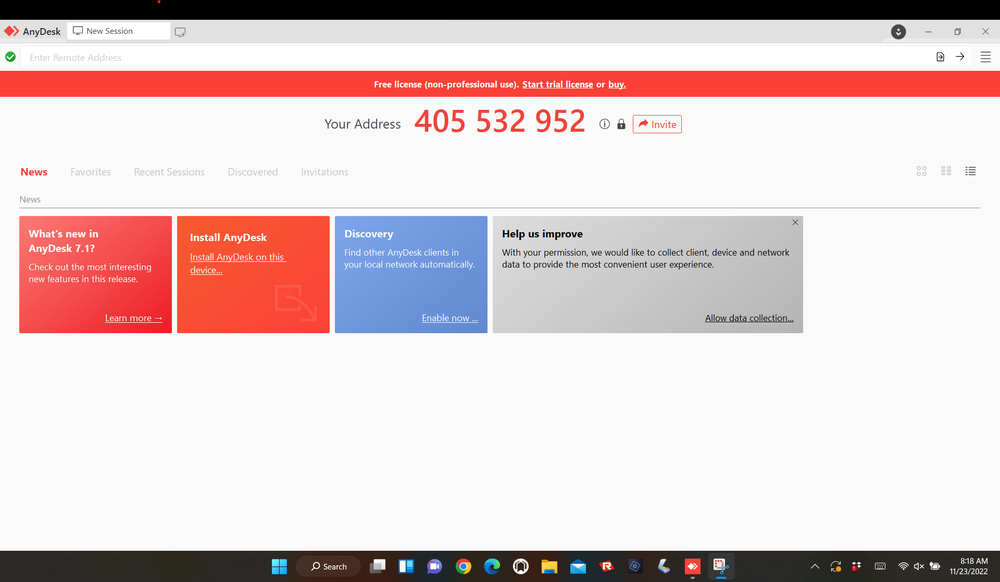Show hidden system tray icons
Image resolution: width=1000 pixels, height=582 pixels.
click(x=814, y=567)
